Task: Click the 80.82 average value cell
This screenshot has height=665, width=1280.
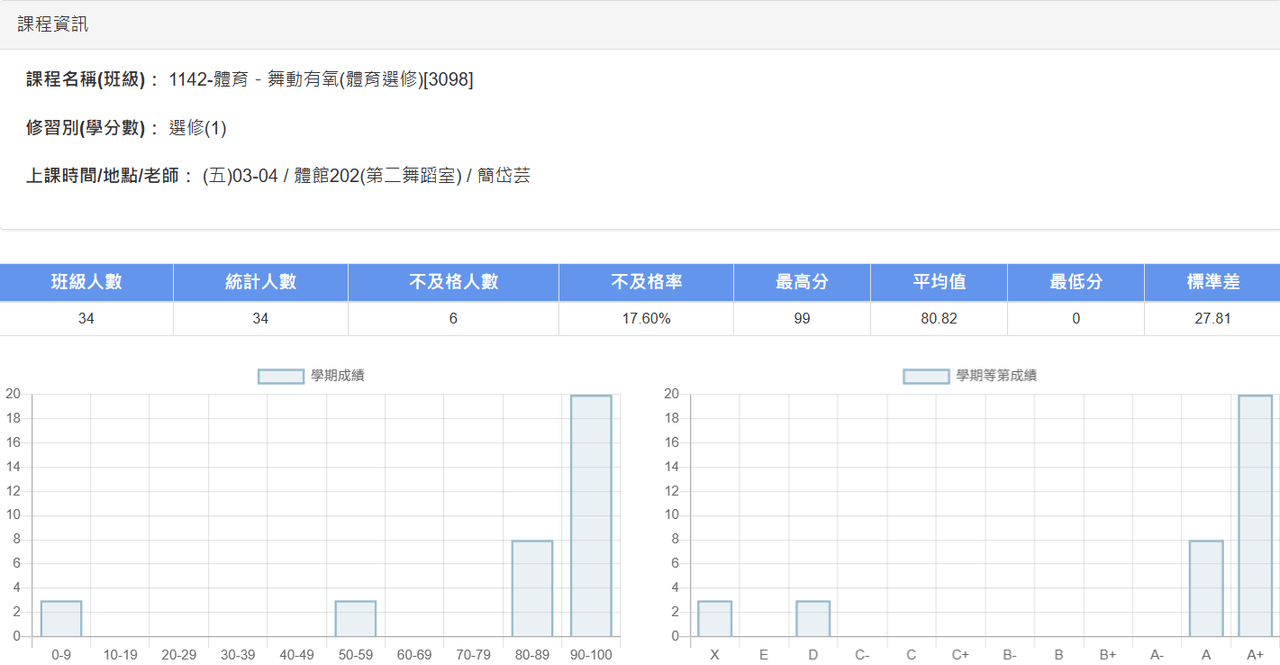Action: [939, 318]
